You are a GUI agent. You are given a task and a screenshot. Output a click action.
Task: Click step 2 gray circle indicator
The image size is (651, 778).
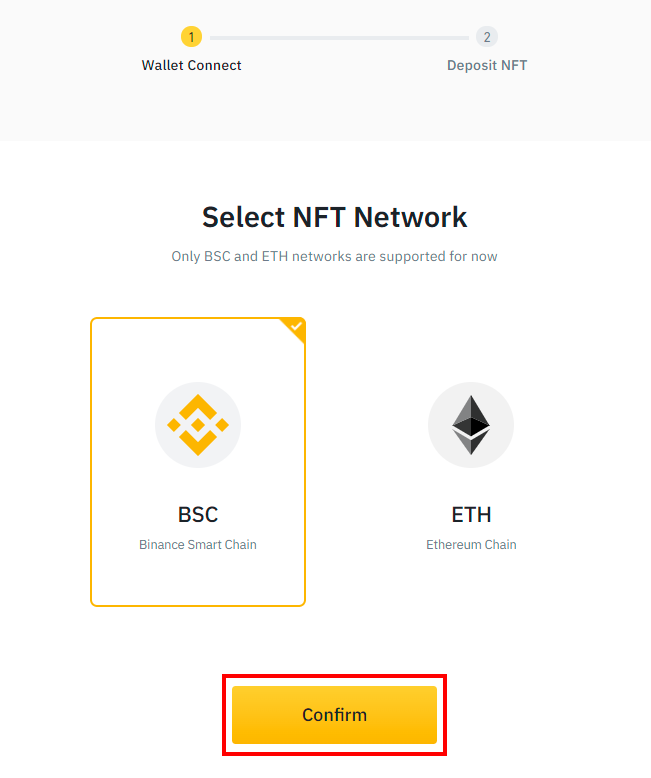(487, 37)
